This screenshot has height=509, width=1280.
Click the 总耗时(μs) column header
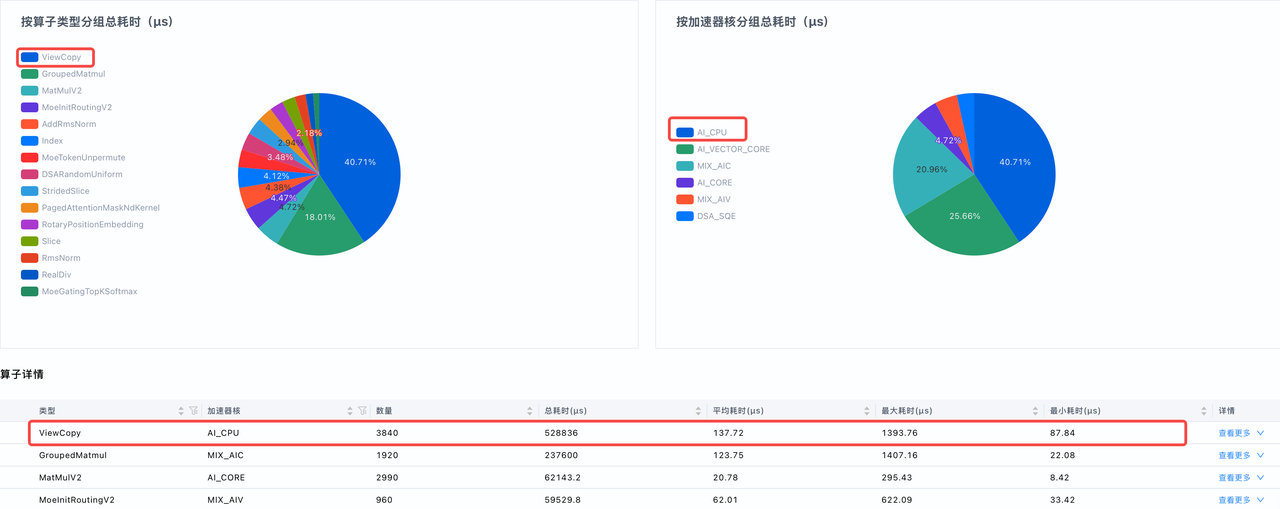click(x=565, y=411)
